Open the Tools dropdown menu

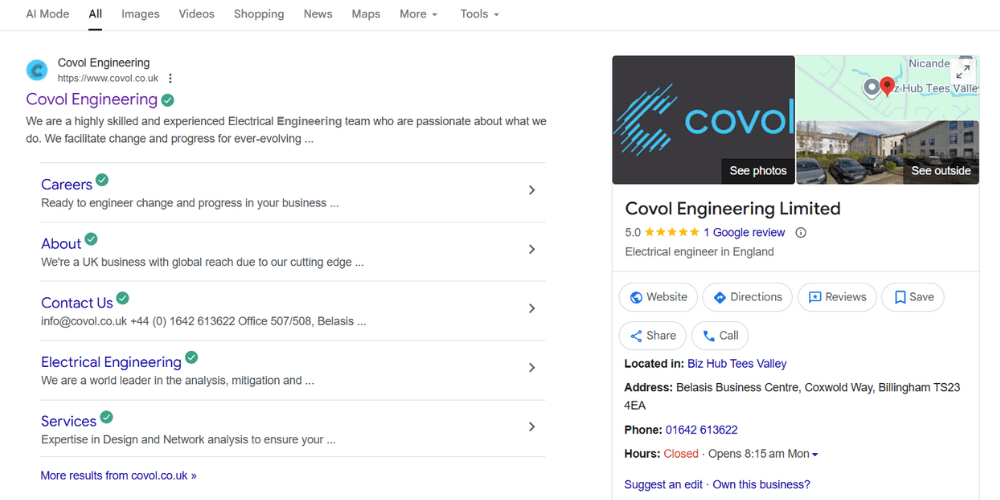pyautogui.click(x=479, y=14)
